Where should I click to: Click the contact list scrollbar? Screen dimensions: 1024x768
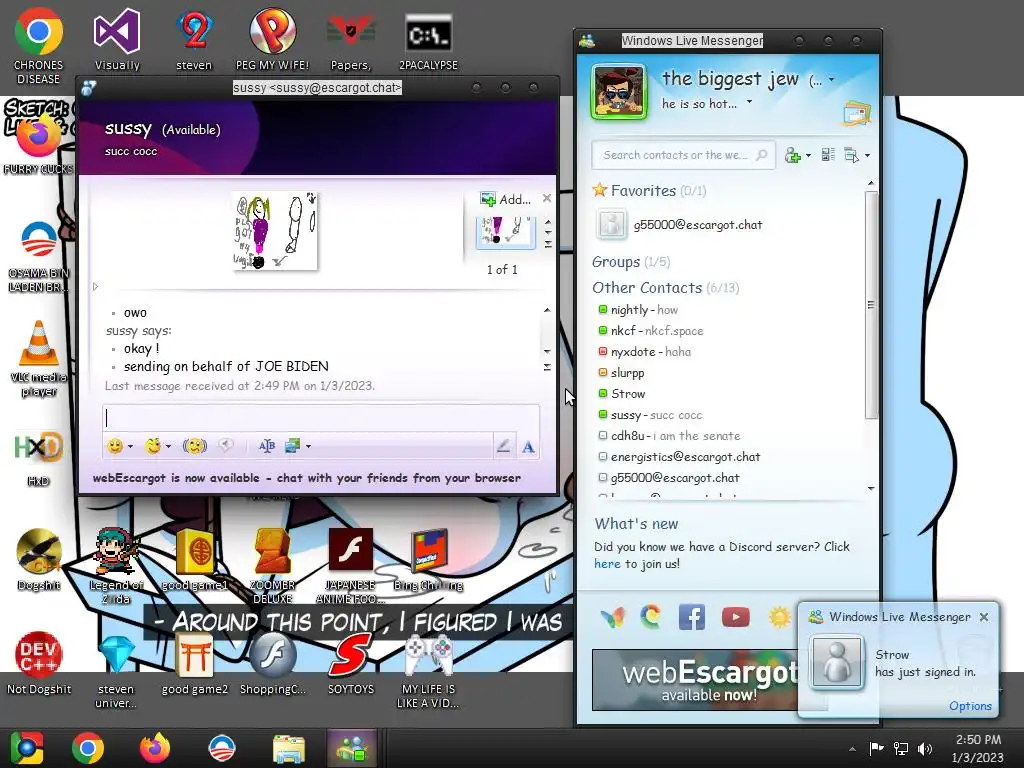[871, 305]
